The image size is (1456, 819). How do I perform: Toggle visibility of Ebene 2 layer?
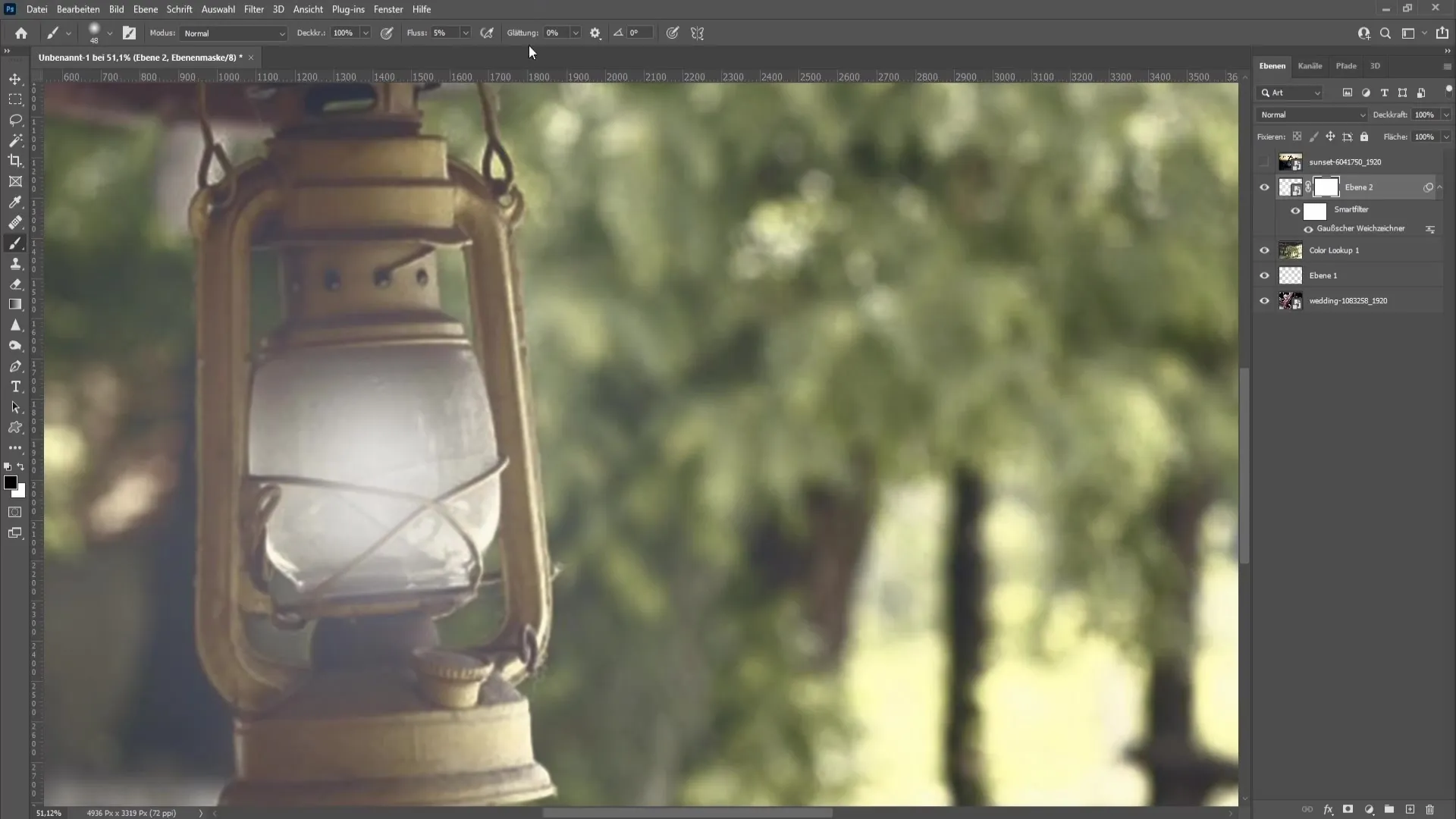[x=1264, y=187]
